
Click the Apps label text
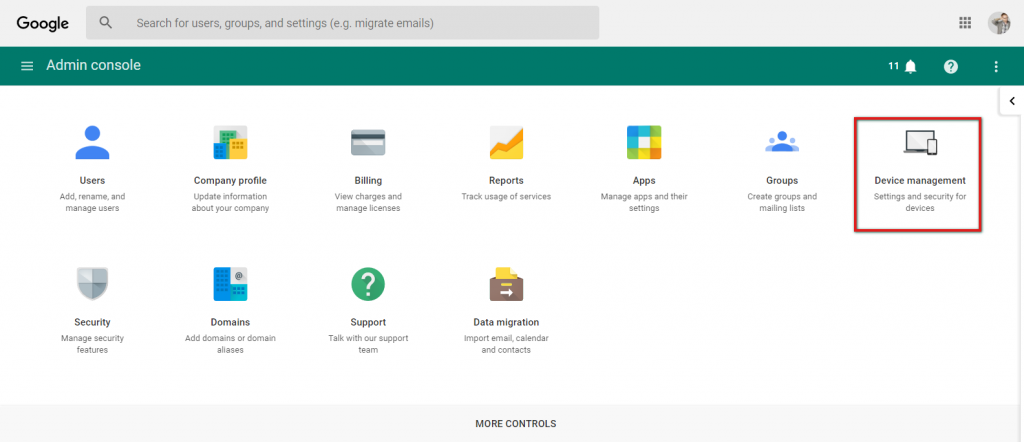click(644, 181)
